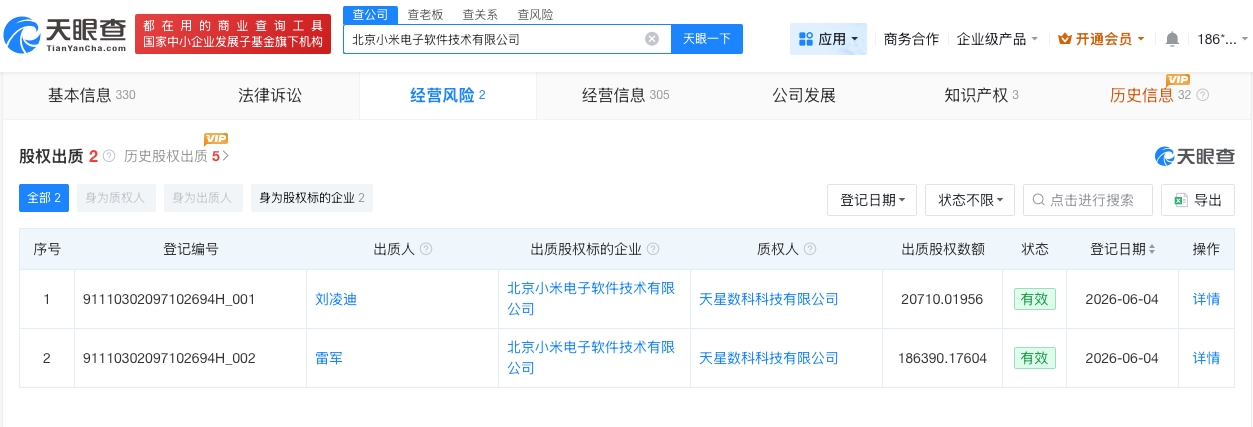Screen dimensions: 1253x427
Task: Open the 知识产权 3 tab
Action: point(981,95)
